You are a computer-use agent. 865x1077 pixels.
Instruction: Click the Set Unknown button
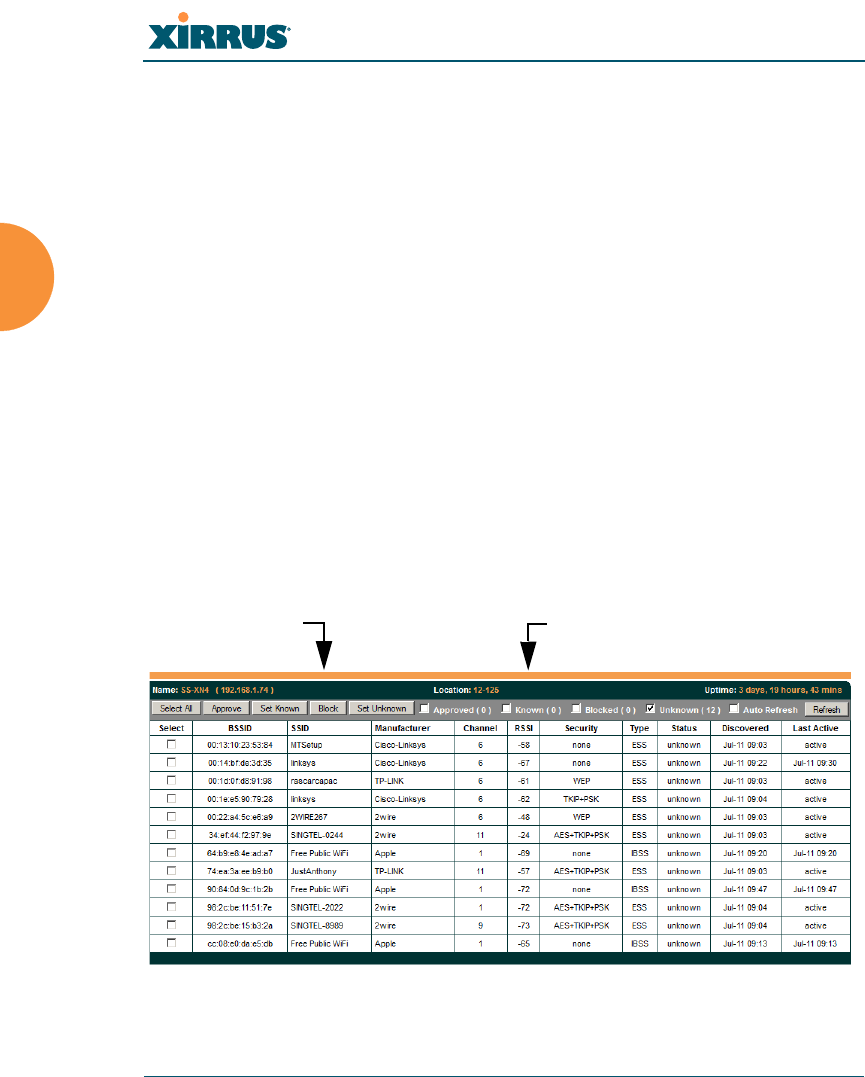[381, 709]
